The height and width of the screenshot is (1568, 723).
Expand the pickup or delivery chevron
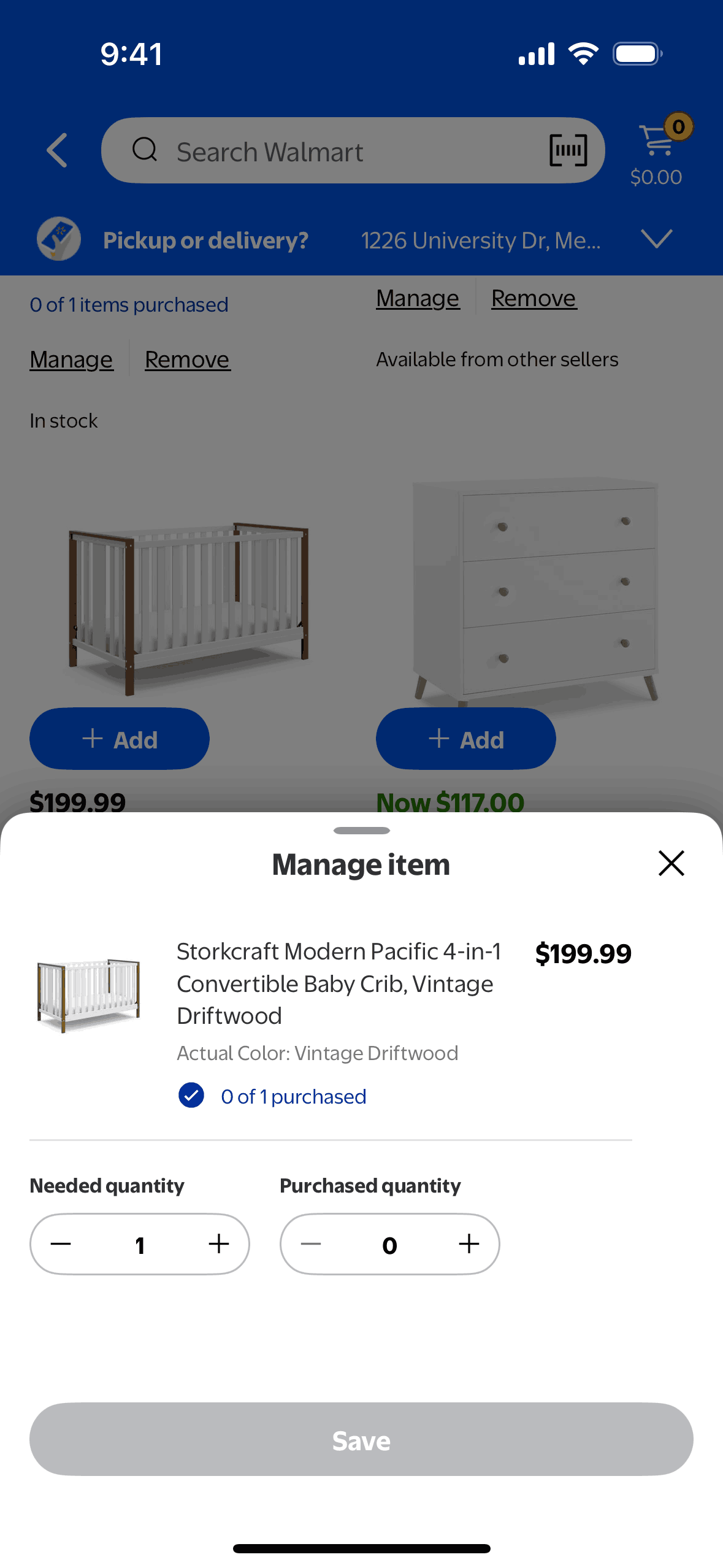[656, 239]
